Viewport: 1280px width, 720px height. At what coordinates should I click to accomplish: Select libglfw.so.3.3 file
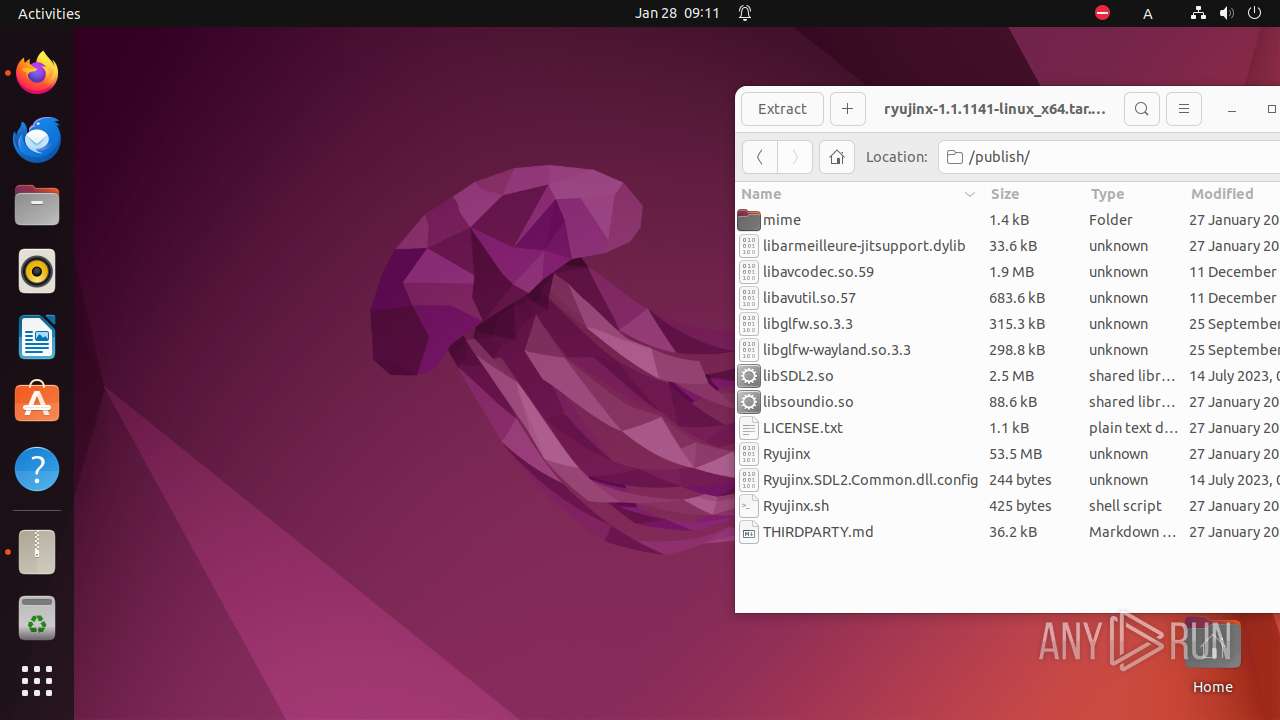1007,324
